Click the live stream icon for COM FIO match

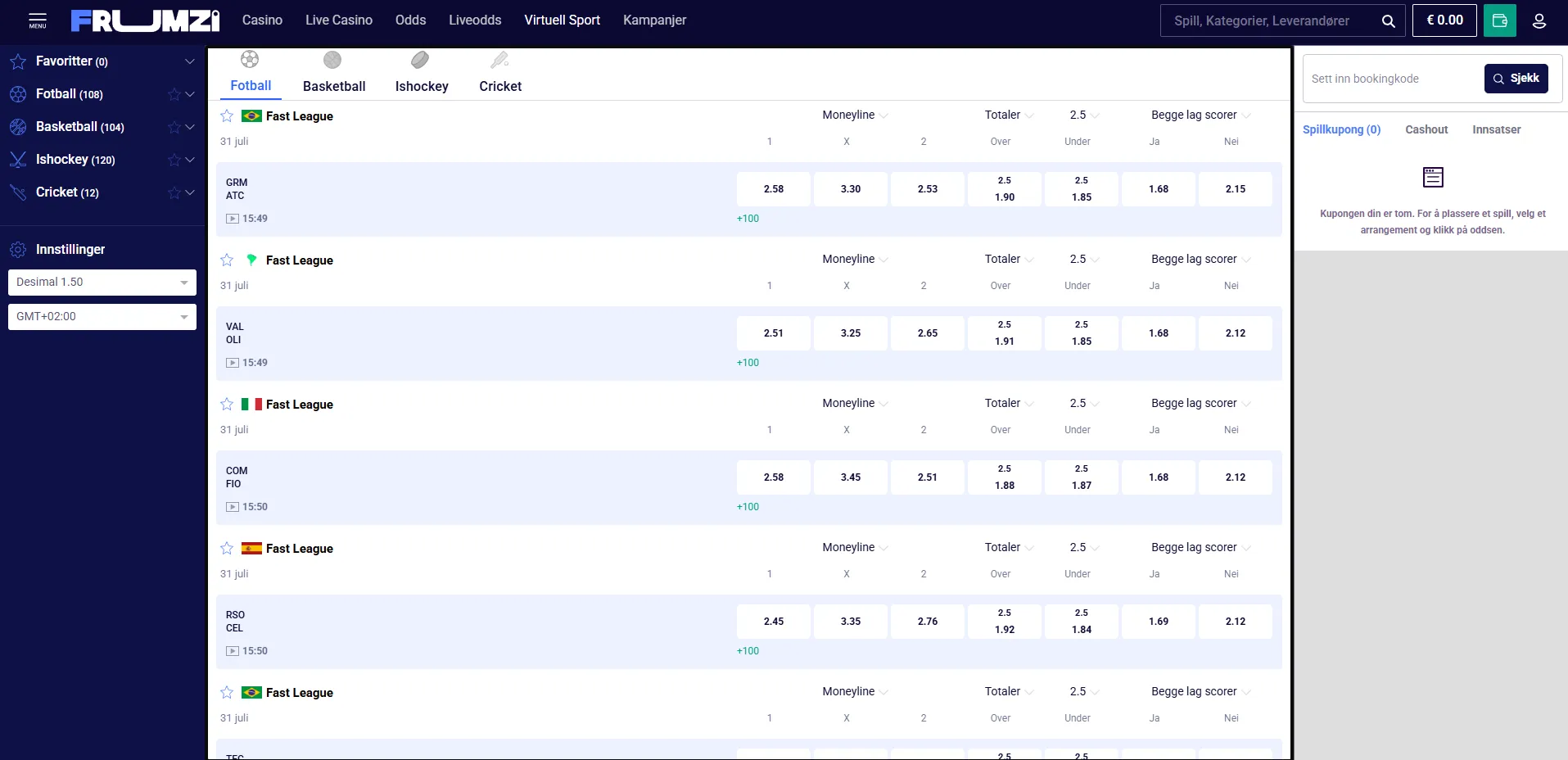(233, 507)
